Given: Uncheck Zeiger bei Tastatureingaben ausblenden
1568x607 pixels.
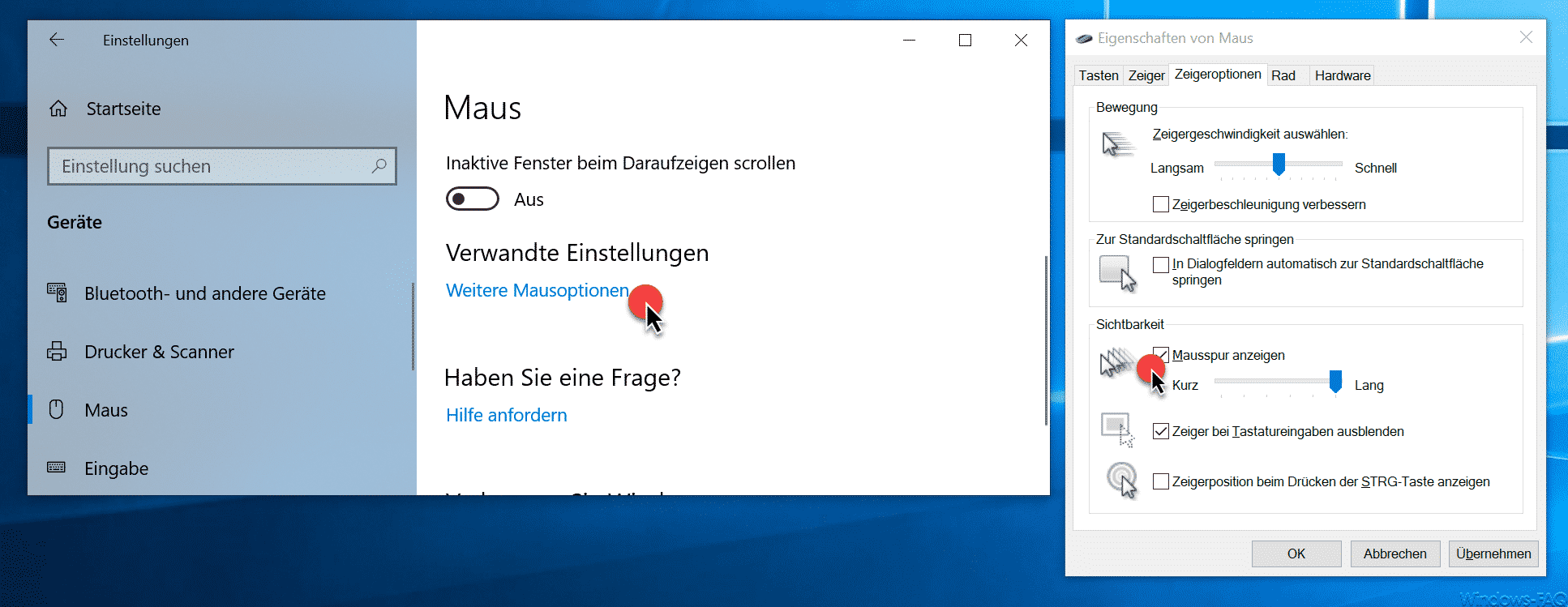Looking at the screenshot, I should pyautogui.click(x=1161, y=431).
